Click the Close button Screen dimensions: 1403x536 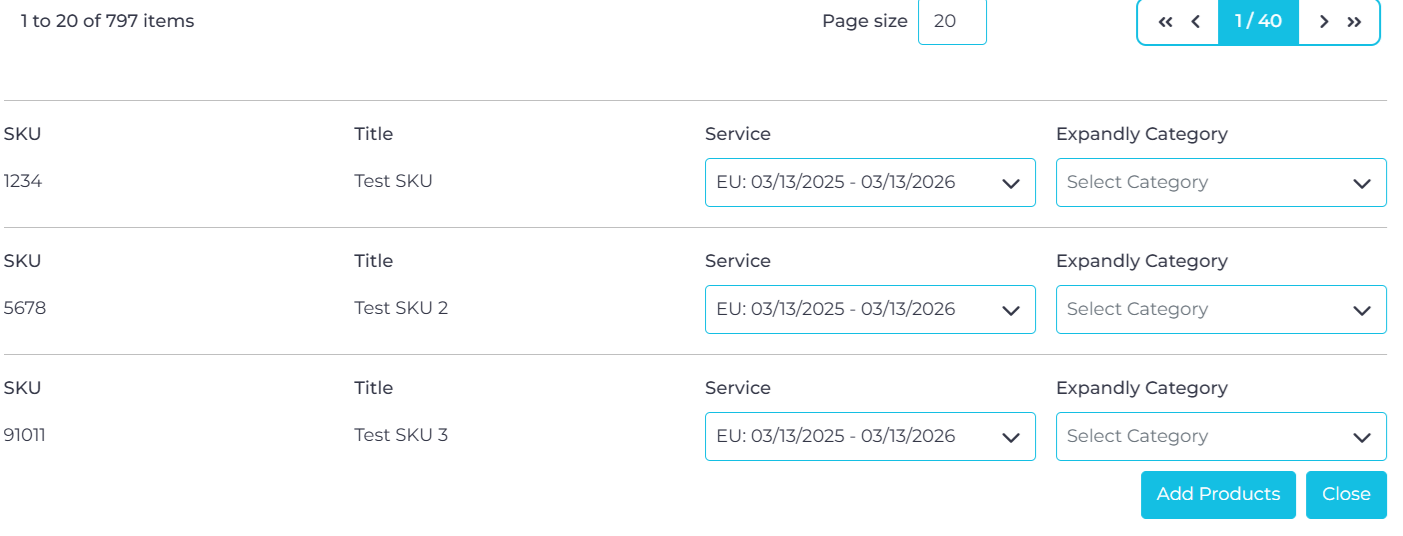(x=1346, y=495)
